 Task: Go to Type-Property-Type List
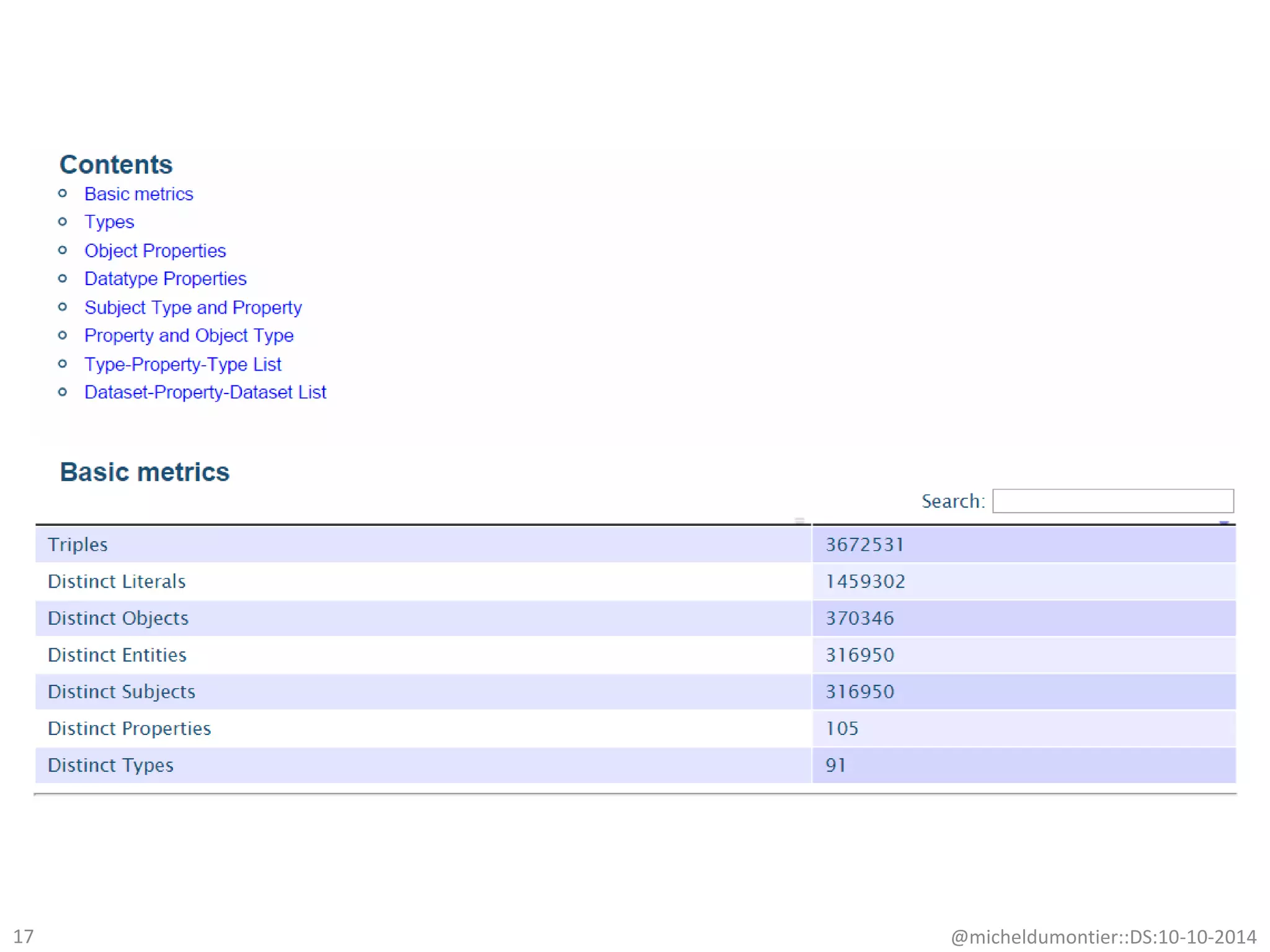(x=182, y=364)
